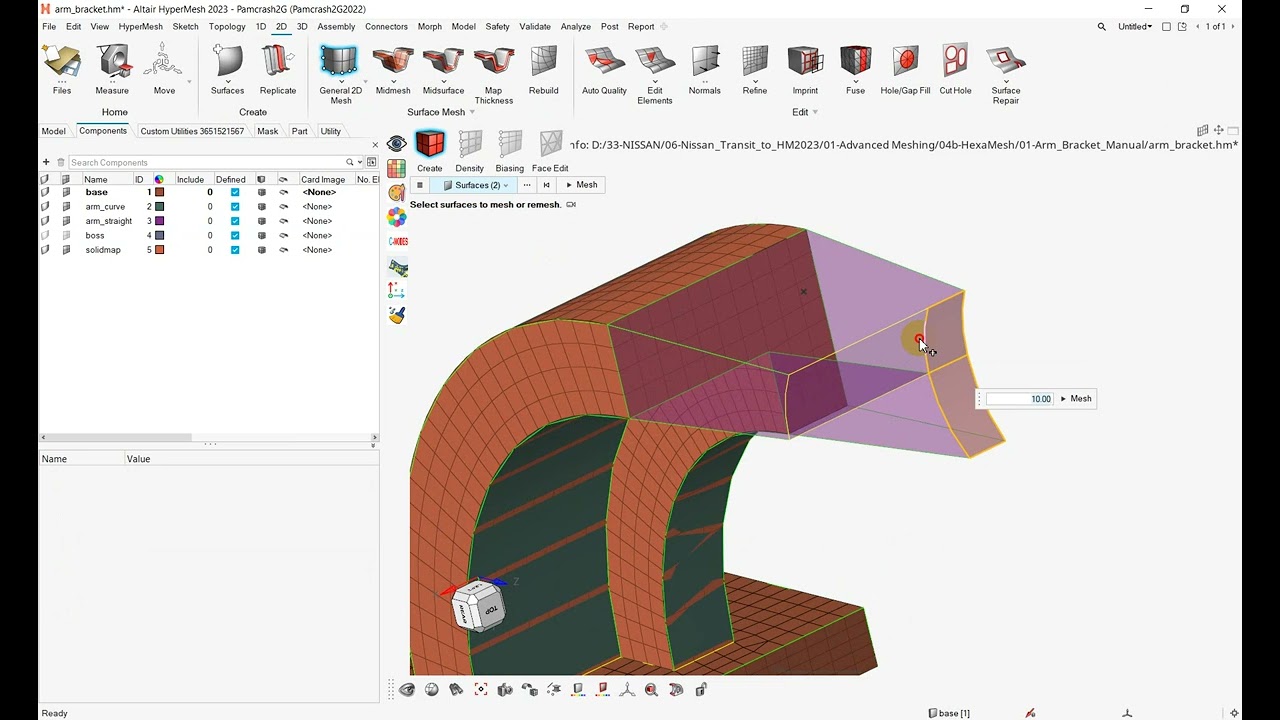This screenshot has width=1280, height=720.
Task: Click the guide bar reset button
Action: pos(546,185)
